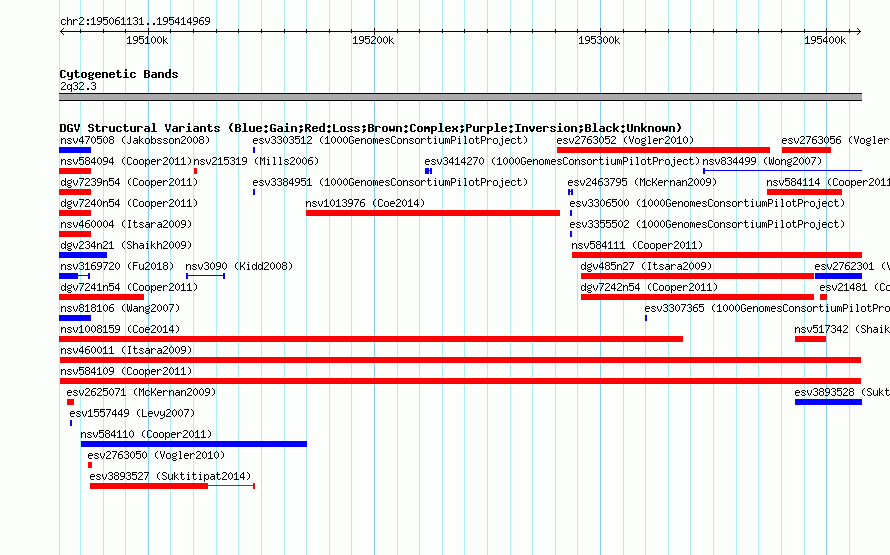This screenshot has height=555, width=890.
Task: Click the red bar under nsv584114
Action: tap(804, 192)
